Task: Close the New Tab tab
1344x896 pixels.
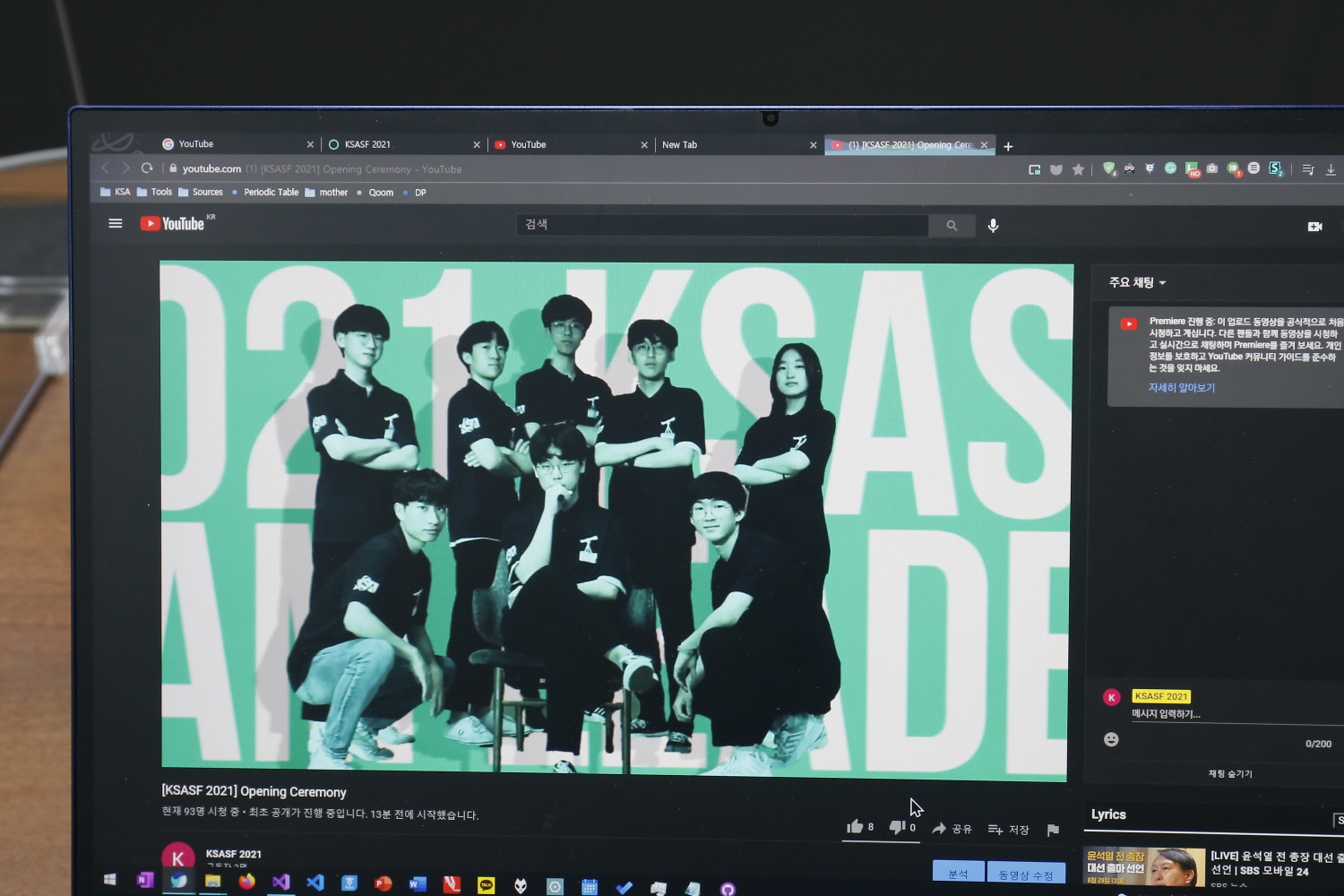Action: [x=813, y=145]
